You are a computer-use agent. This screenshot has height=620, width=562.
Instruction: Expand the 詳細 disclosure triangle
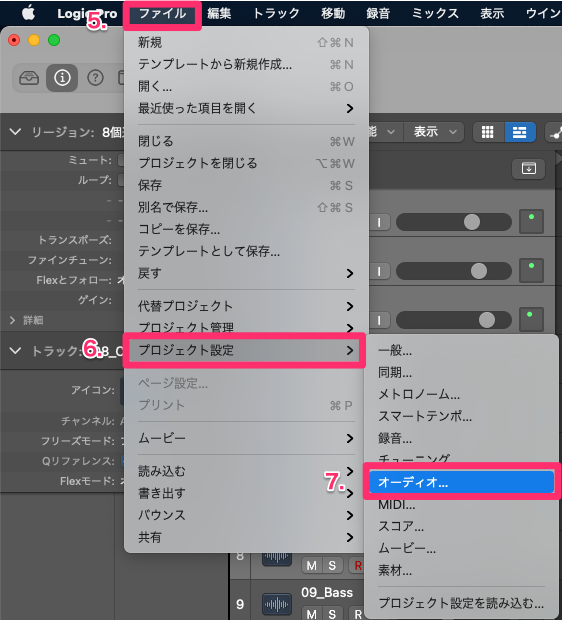(x=12, y=320)
